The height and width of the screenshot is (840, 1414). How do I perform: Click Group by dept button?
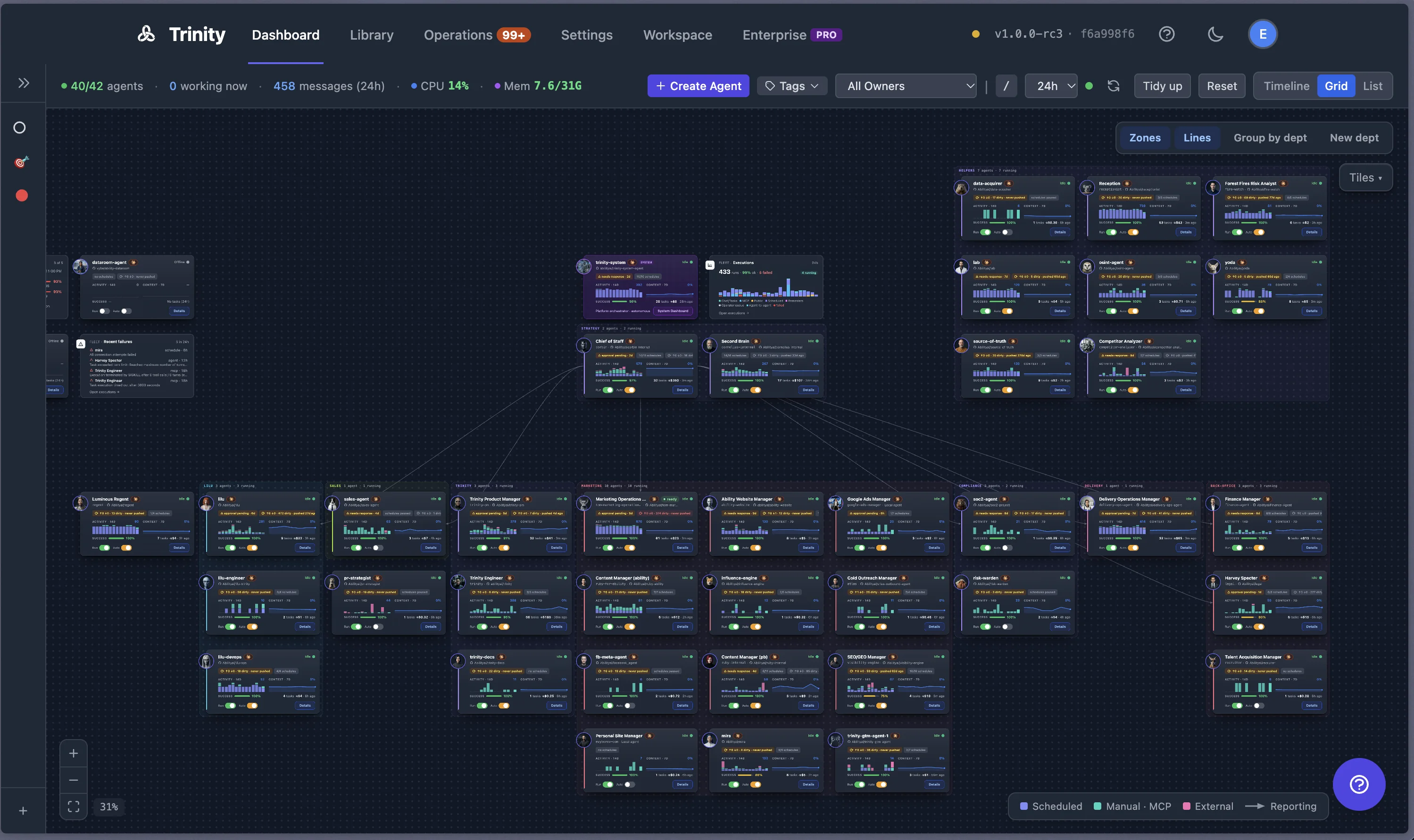[x=1270, y=138]
